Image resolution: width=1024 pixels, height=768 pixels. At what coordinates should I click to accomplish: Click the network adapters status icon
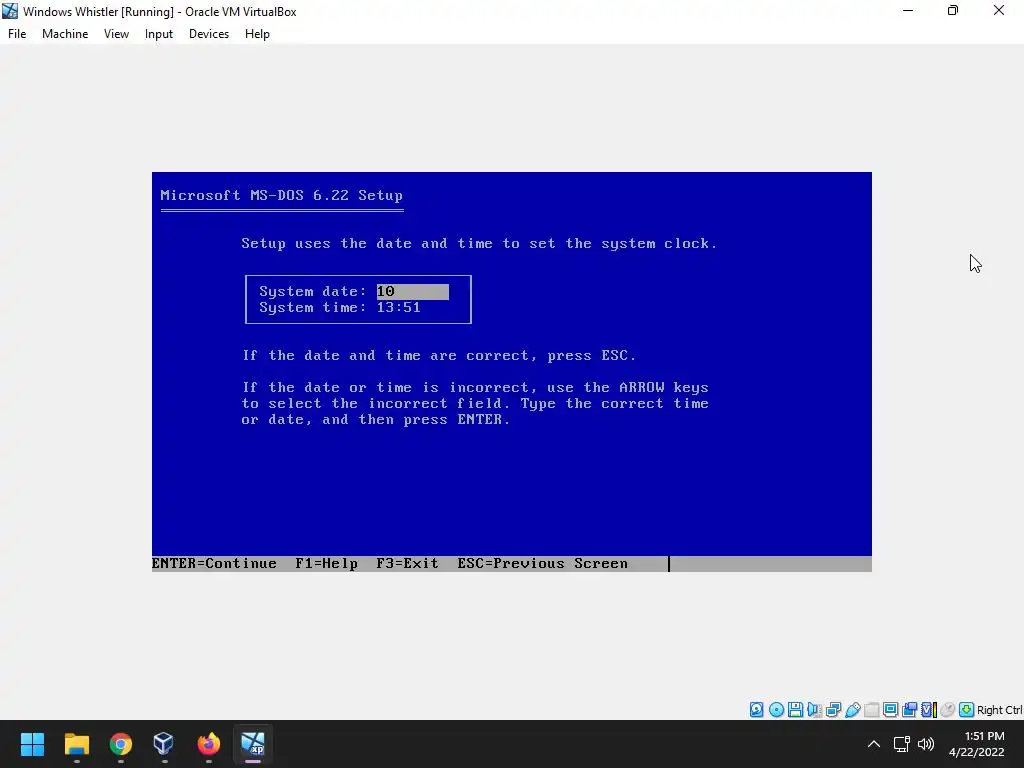(833, 710)
